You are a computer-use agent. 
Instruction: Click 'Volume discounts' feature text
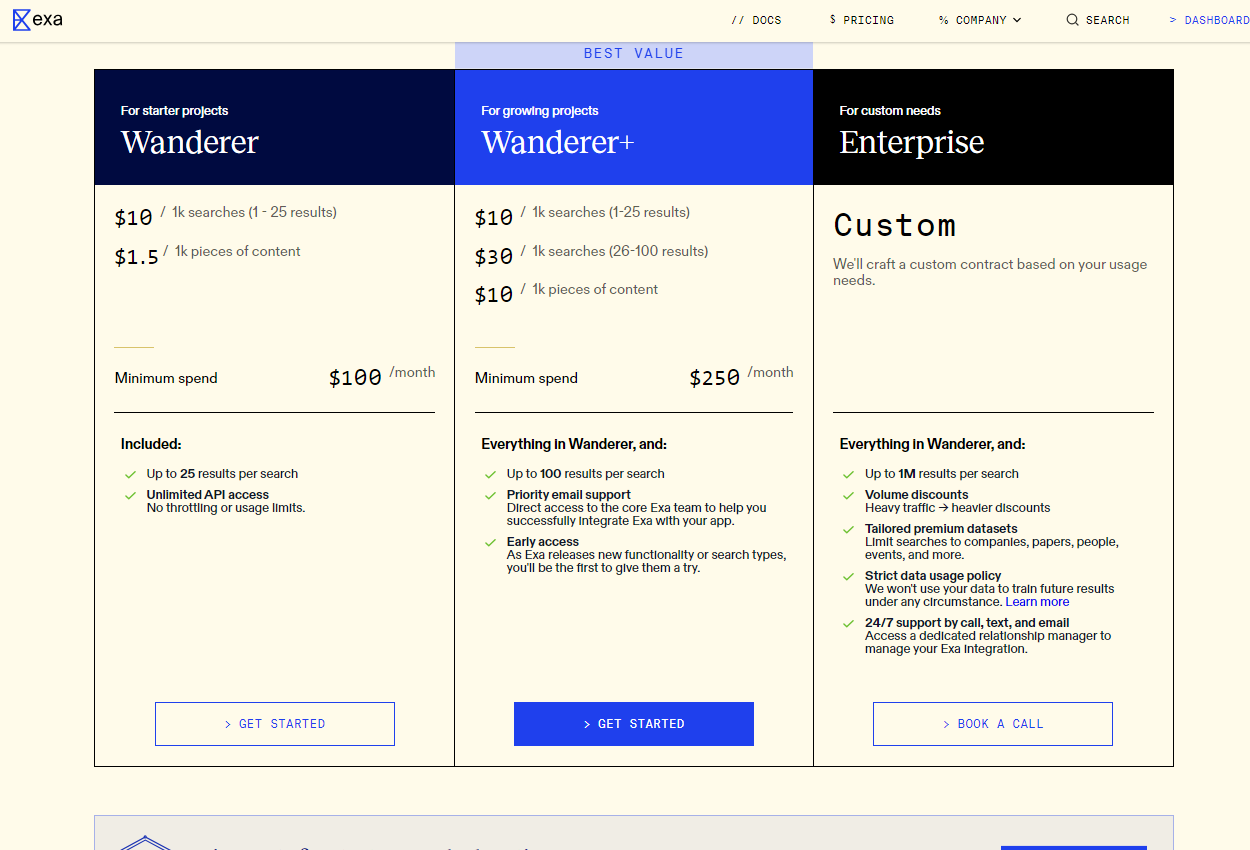pyautogui.click(x=917, y=495)
